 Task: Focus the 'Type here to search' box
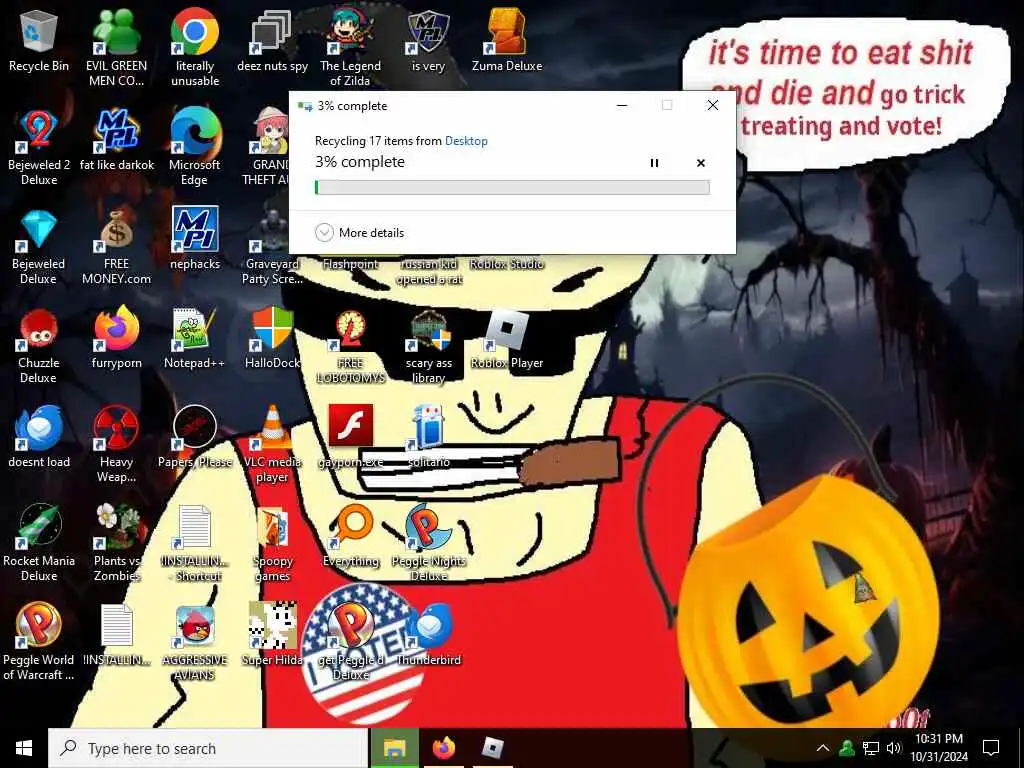pos(208,748)
